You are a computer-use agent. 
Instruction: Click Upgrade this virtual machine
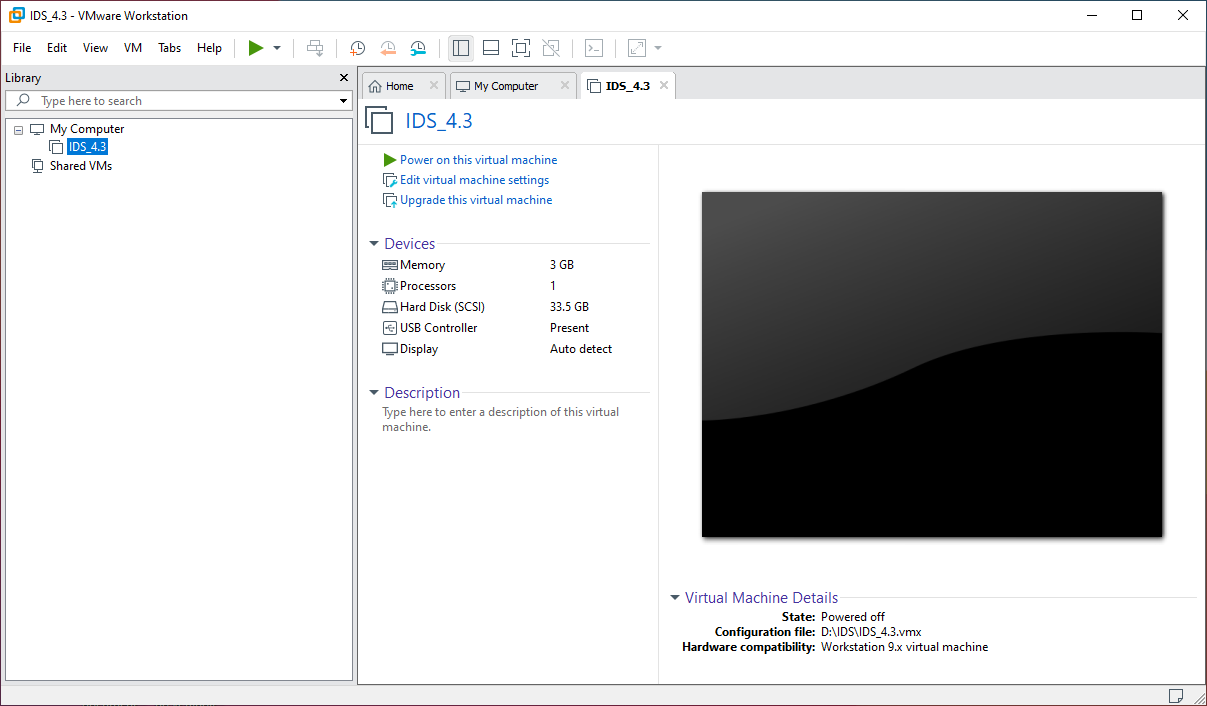point(476,200)
